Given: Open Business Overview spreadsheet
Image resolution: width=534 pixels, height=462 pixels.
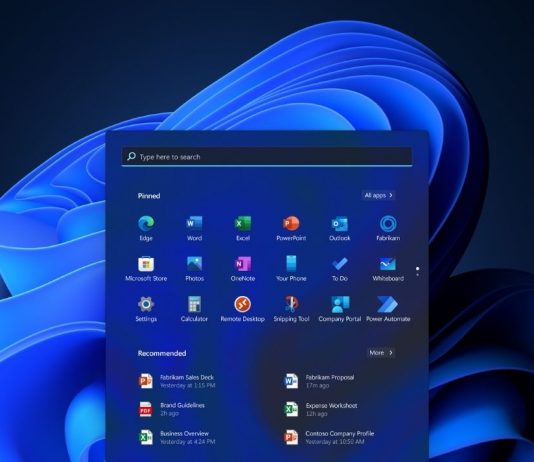Looking at the screenshot, I should 177,437.
